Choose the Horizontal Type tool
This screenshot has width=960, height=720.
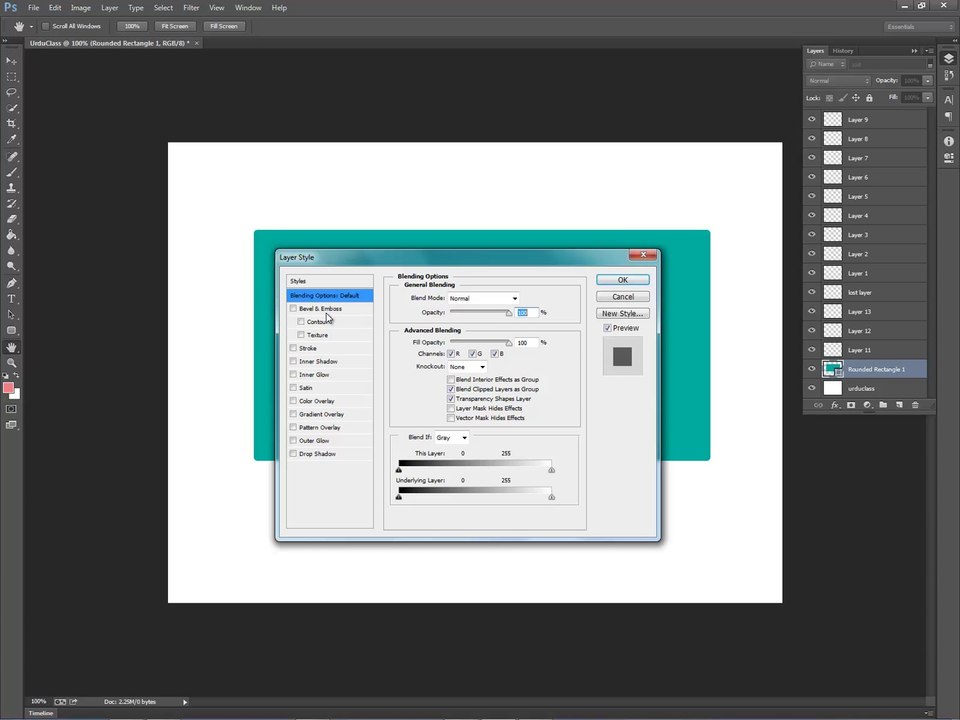[x=11, y=299]
